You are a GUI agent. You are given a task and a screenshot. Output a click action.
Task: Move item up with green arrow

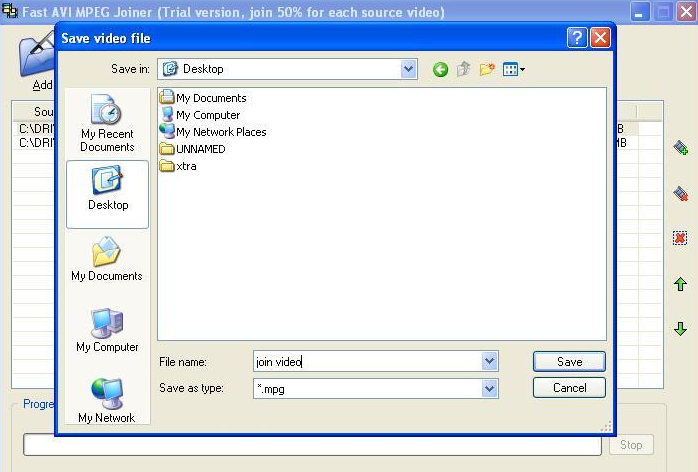680,284
